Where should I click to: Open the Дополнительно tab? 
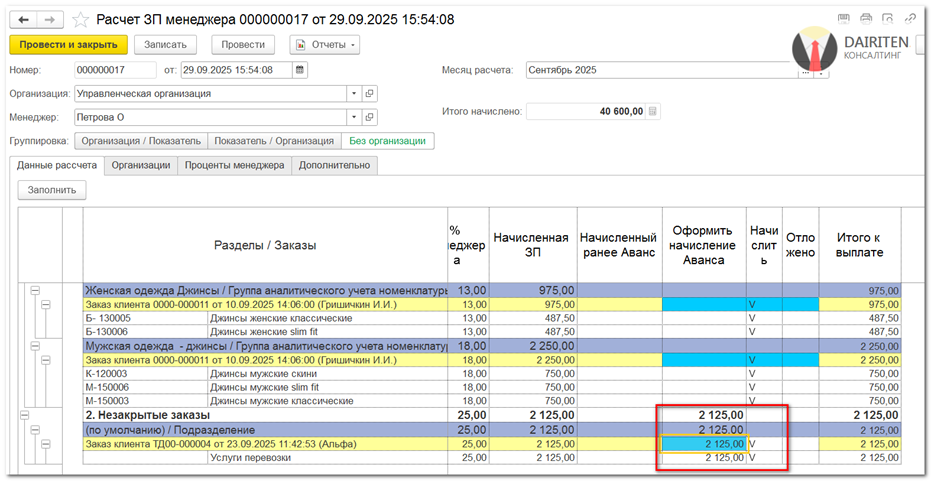pyautogui.click(x=334, y=166)
